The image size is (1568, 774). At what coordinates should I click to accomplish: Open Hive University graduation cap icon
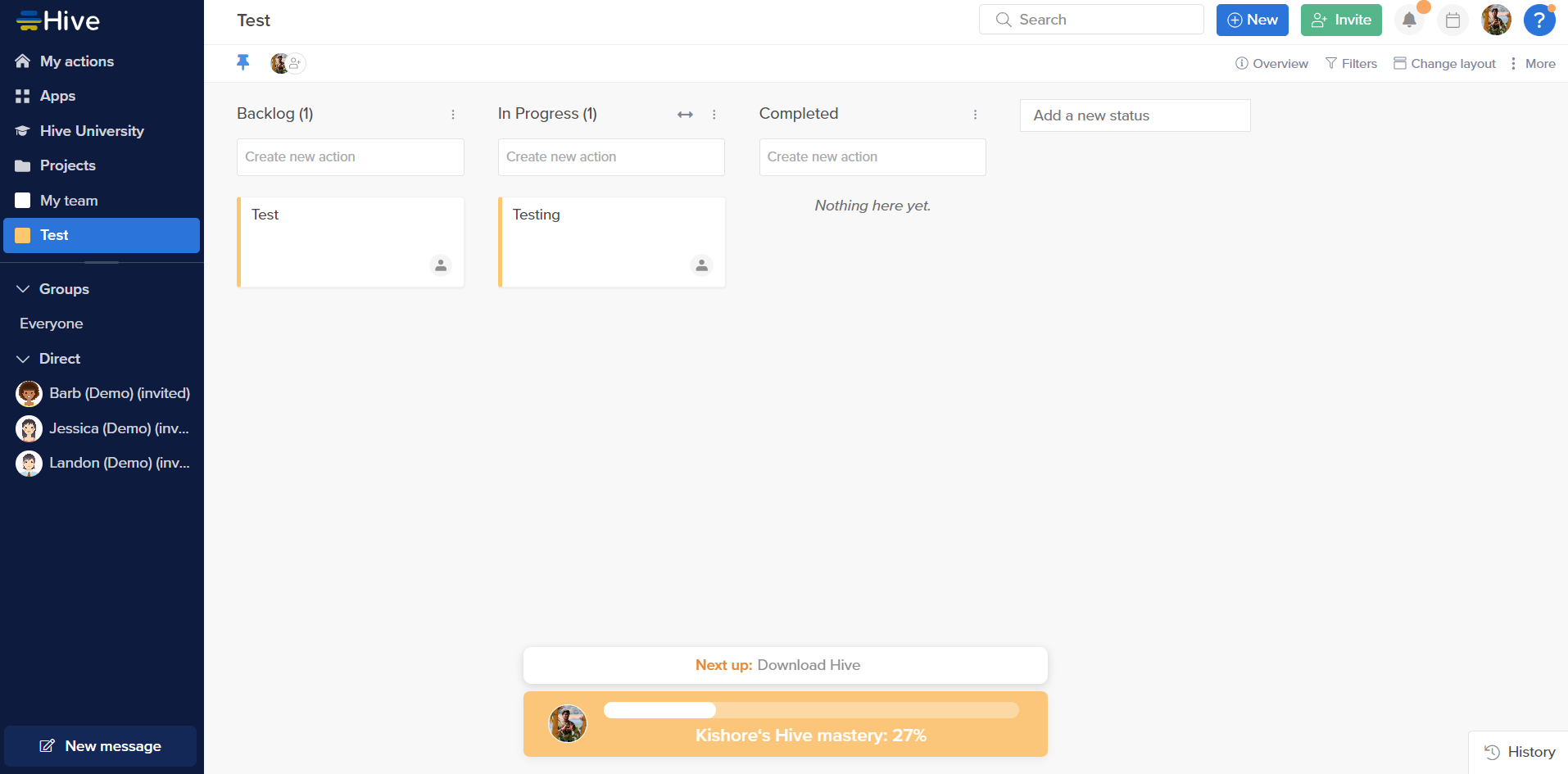point(23,131)
